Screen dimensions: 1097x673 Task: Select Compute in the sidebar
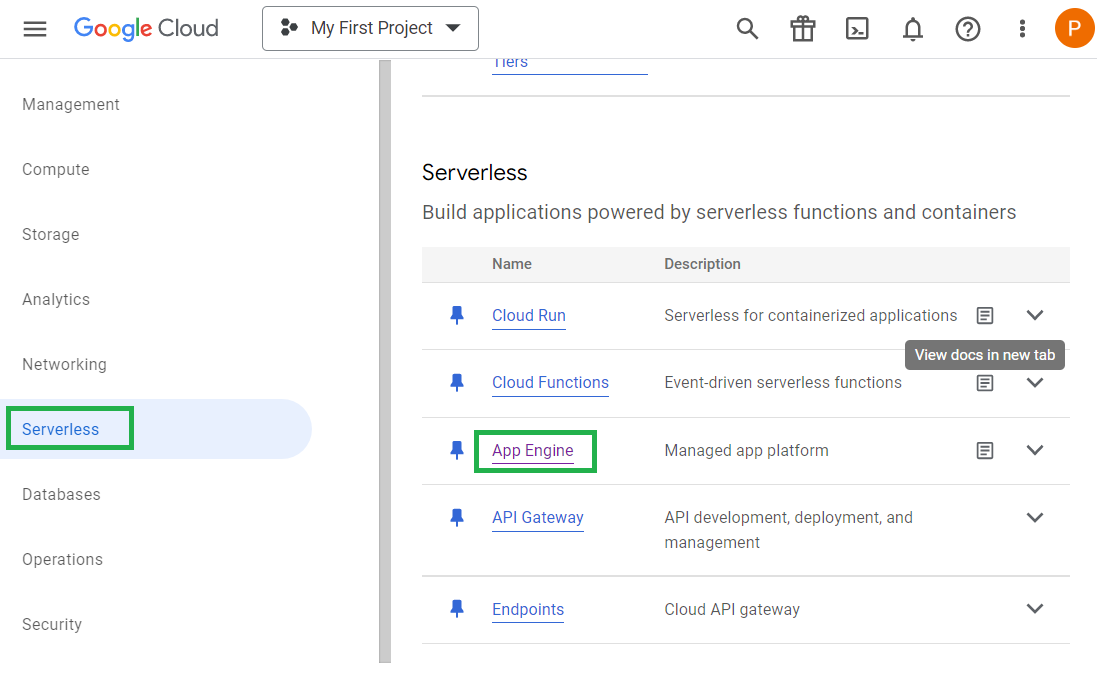(56, 169)
